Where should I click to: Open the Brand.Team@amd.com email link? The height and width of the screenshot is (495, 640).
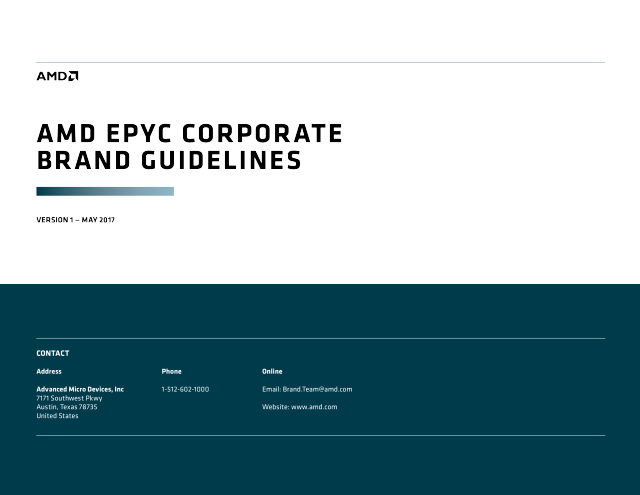(317, 389)
